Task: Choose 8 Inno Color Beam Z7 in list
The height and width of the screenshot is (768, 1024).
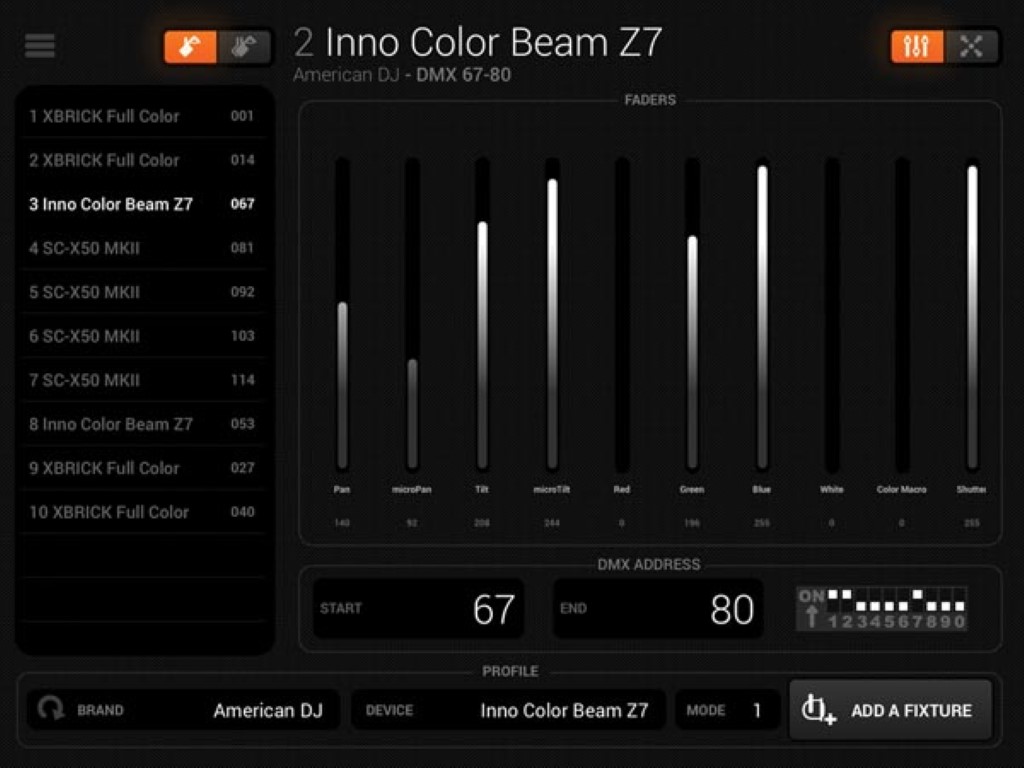Action: (141, 424)
